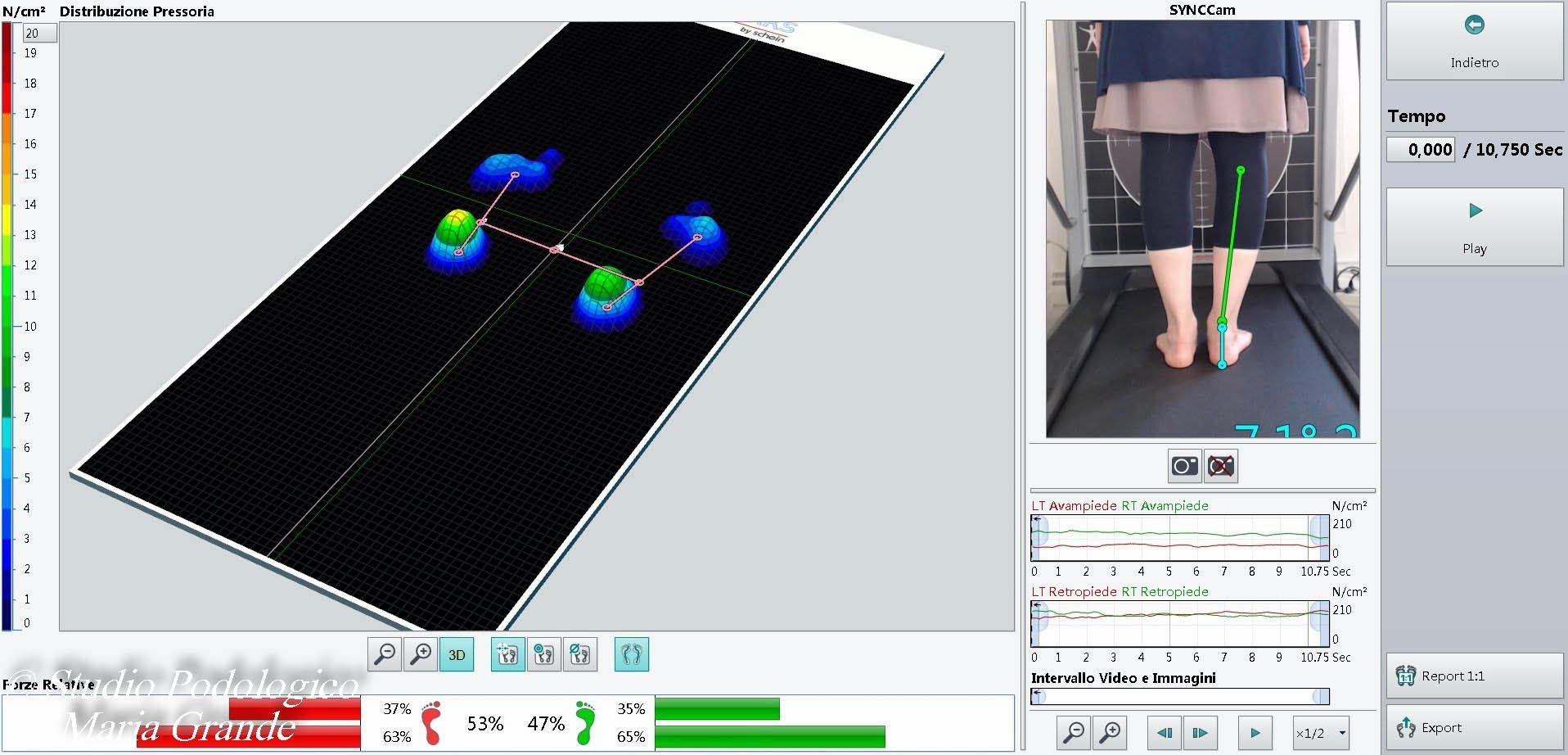The width and height of the screenshot is (1568, 755).
Task: Click the Distribuzione Pressoria title
Action: coord(137,11)
